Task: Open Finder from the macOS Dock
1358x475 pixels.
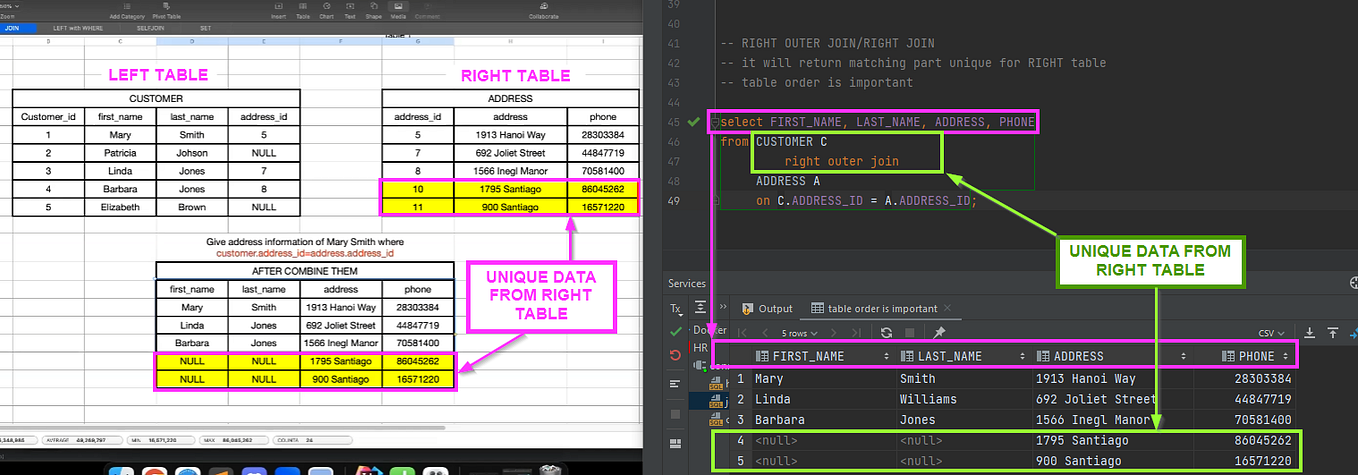Action: pyautogui.click(x=121, y=469)
